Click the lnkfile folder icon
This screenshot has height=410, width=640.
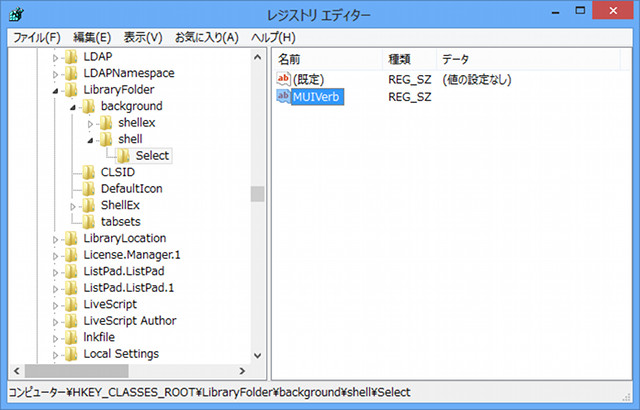click(71, 338)
